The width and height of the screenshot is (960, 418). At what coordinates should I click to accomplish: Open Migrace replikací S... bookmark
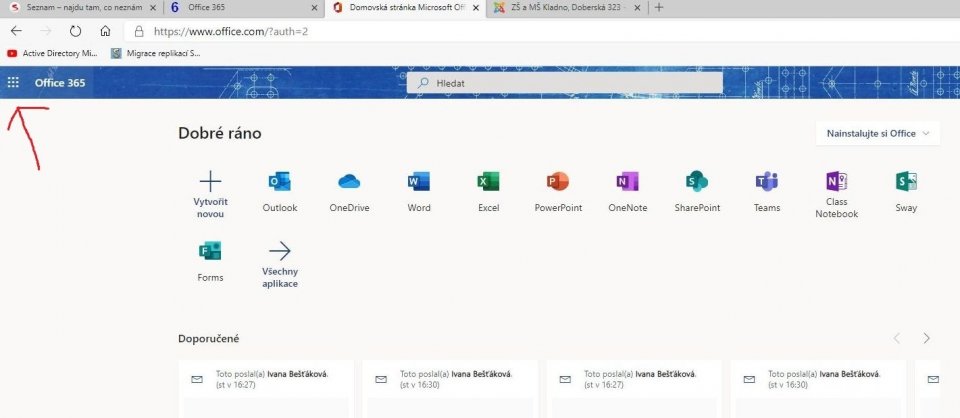(x=156, y=53)
